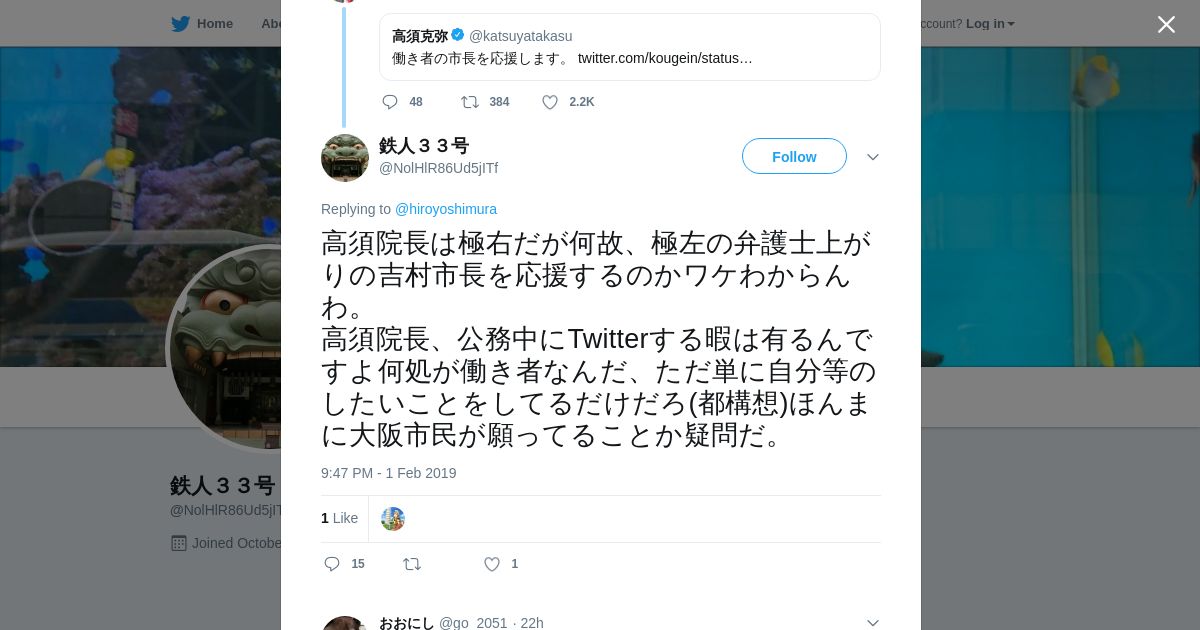Show who liked via 1 Like count
This screenshot has height=630, width=1200.
tap(339, 518)
